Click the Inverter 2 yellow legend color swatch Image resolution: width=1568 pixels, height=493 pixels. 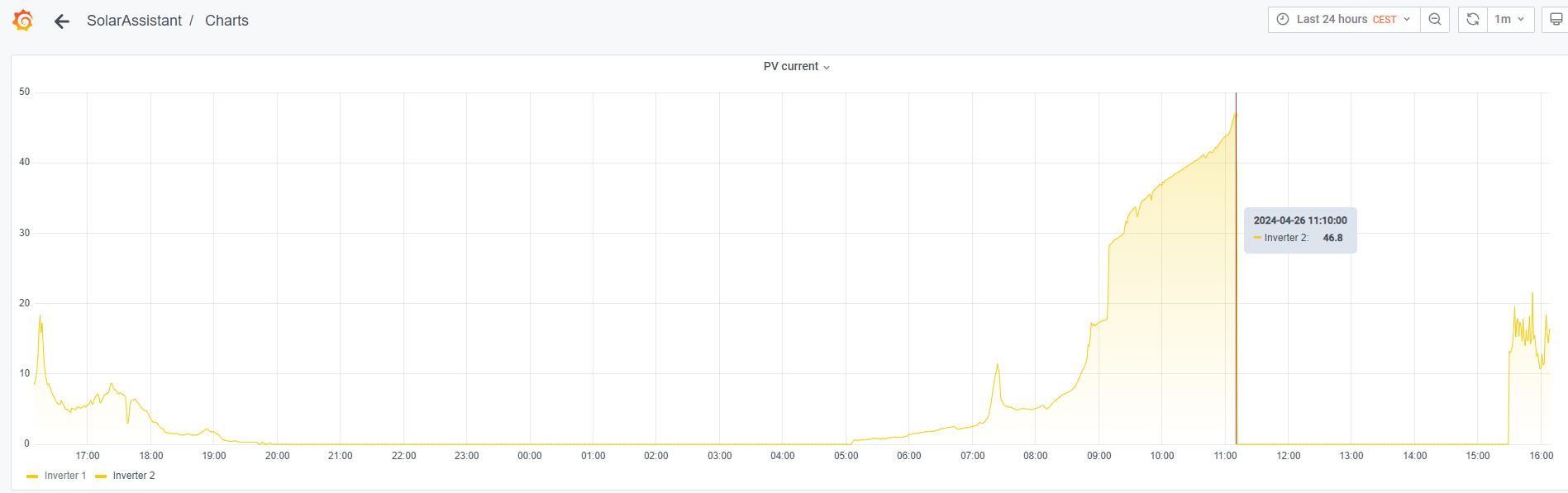(x=101, y=476)
